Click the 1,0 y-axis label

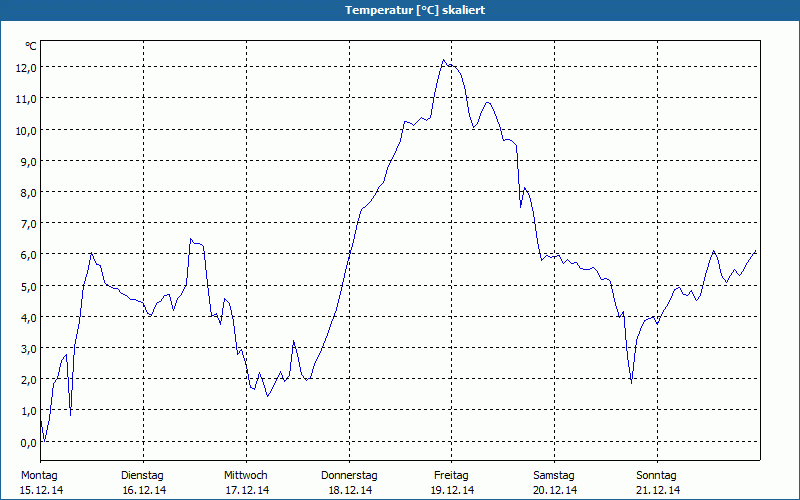[29, 411]
